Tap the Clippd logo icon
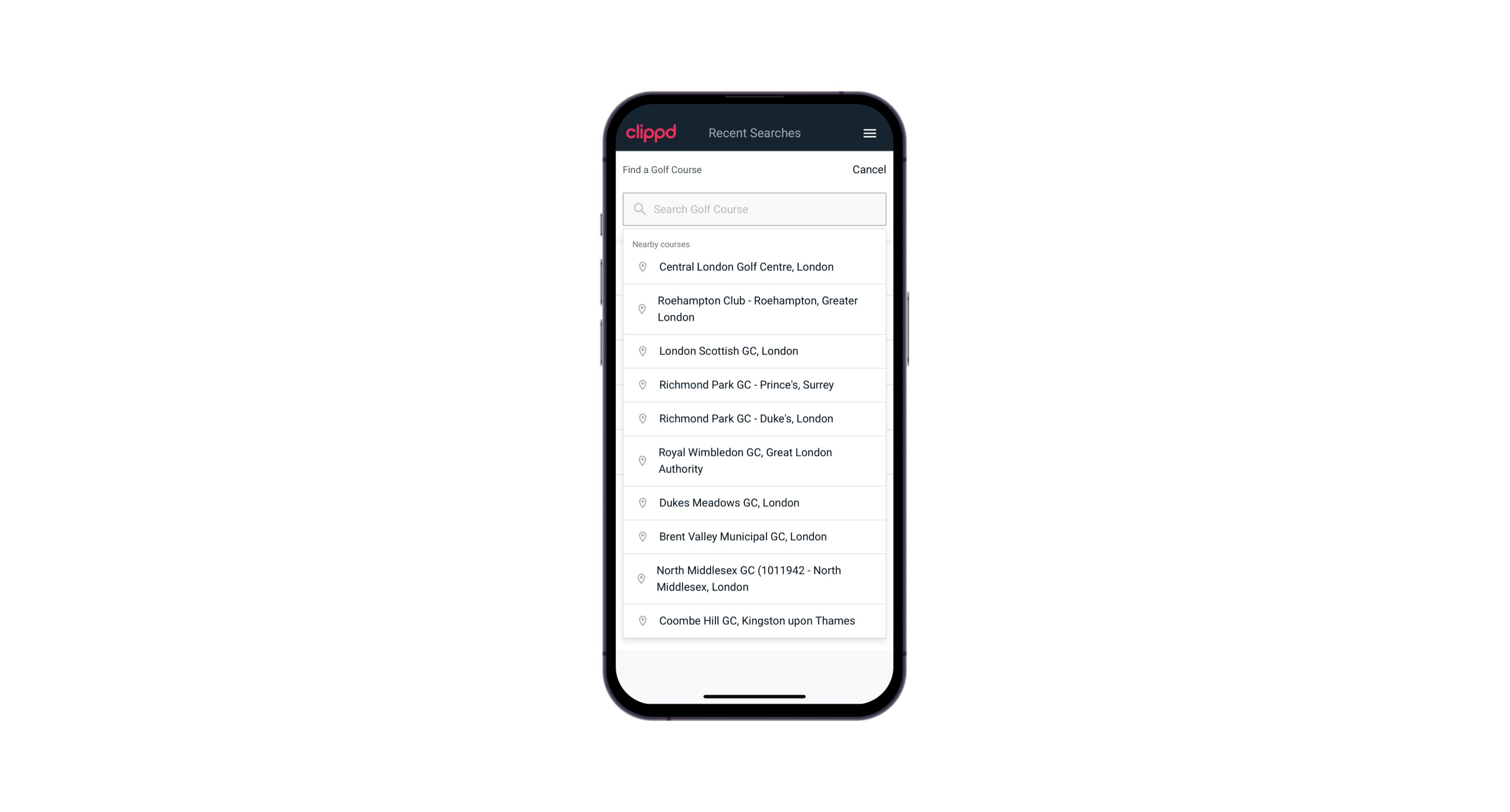1510x812 pixels. (651, 132)
